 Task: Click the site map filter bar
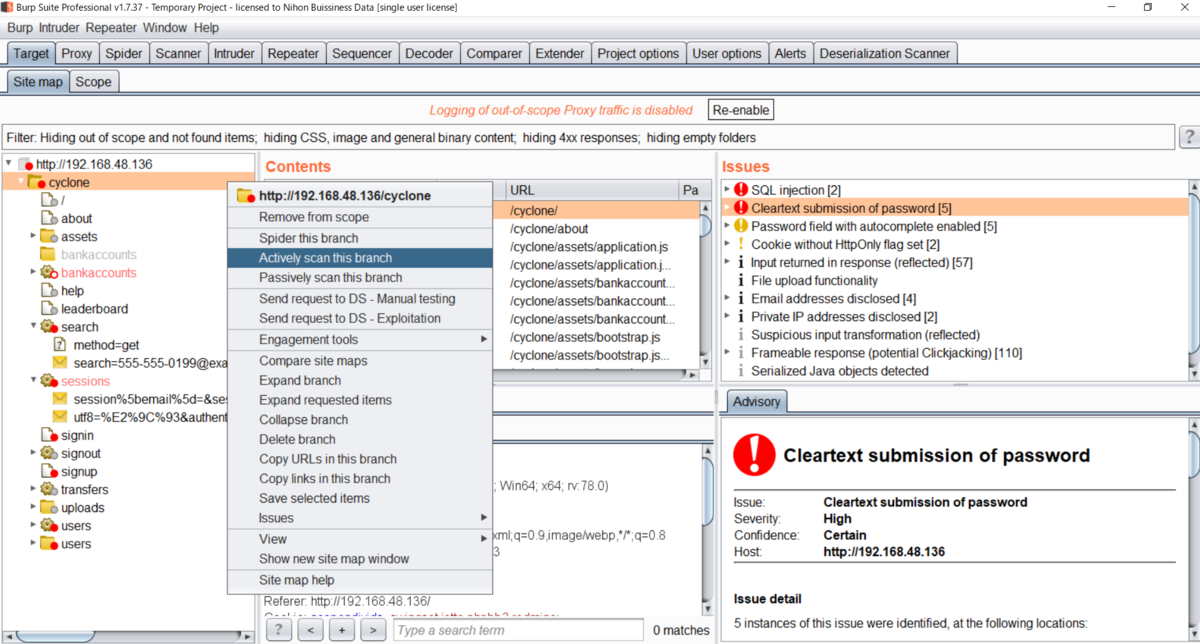[x=588, y=137]
